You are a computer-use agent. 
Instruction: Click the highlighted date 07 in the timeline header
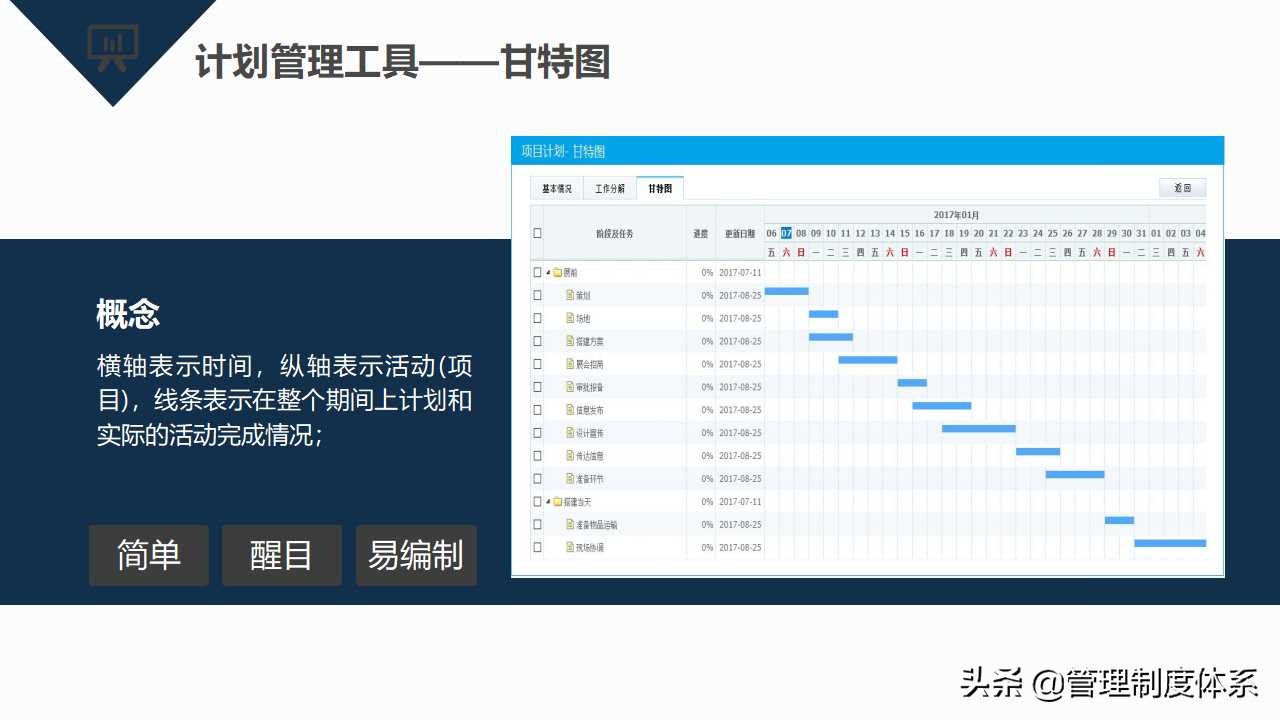pyautogui.click(x=785, y=232)
